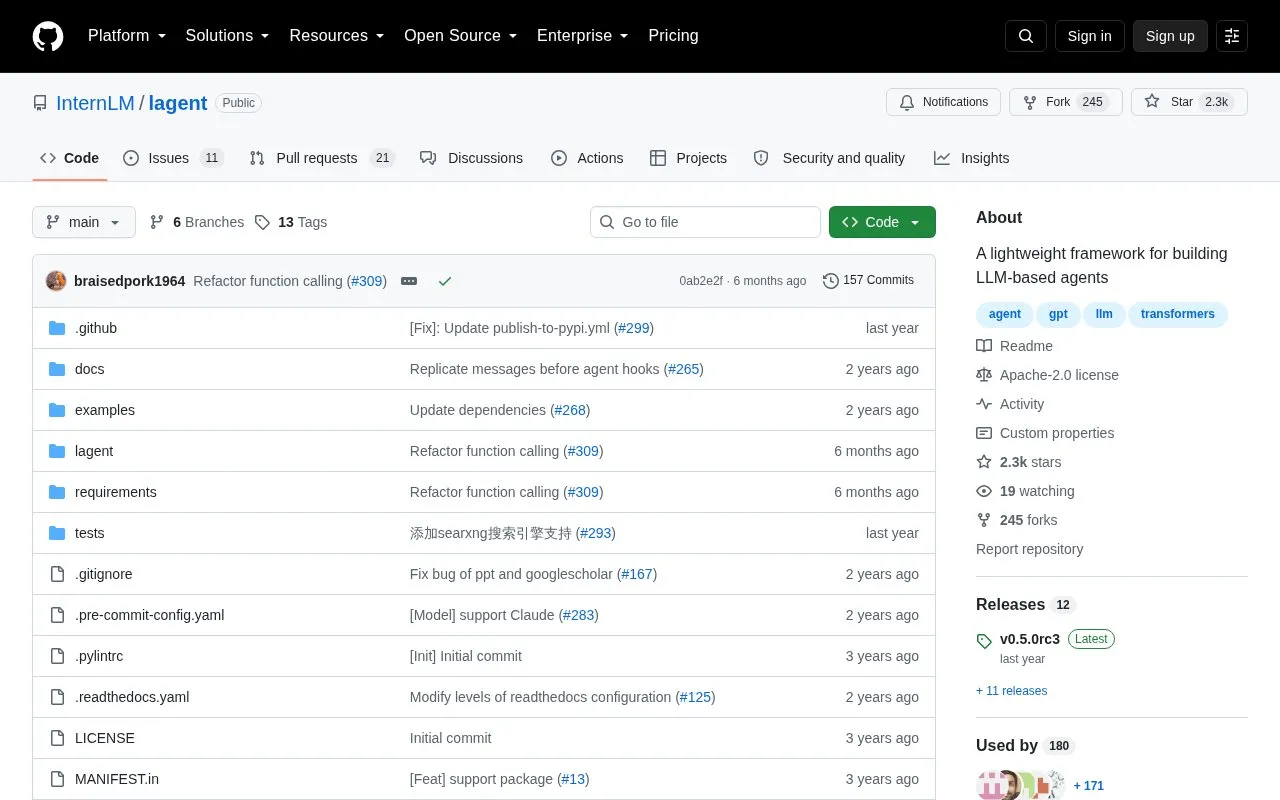Open the Actions tab
Image resolution: width=1280 pixels, height=800 pixels.
[587, 158]
